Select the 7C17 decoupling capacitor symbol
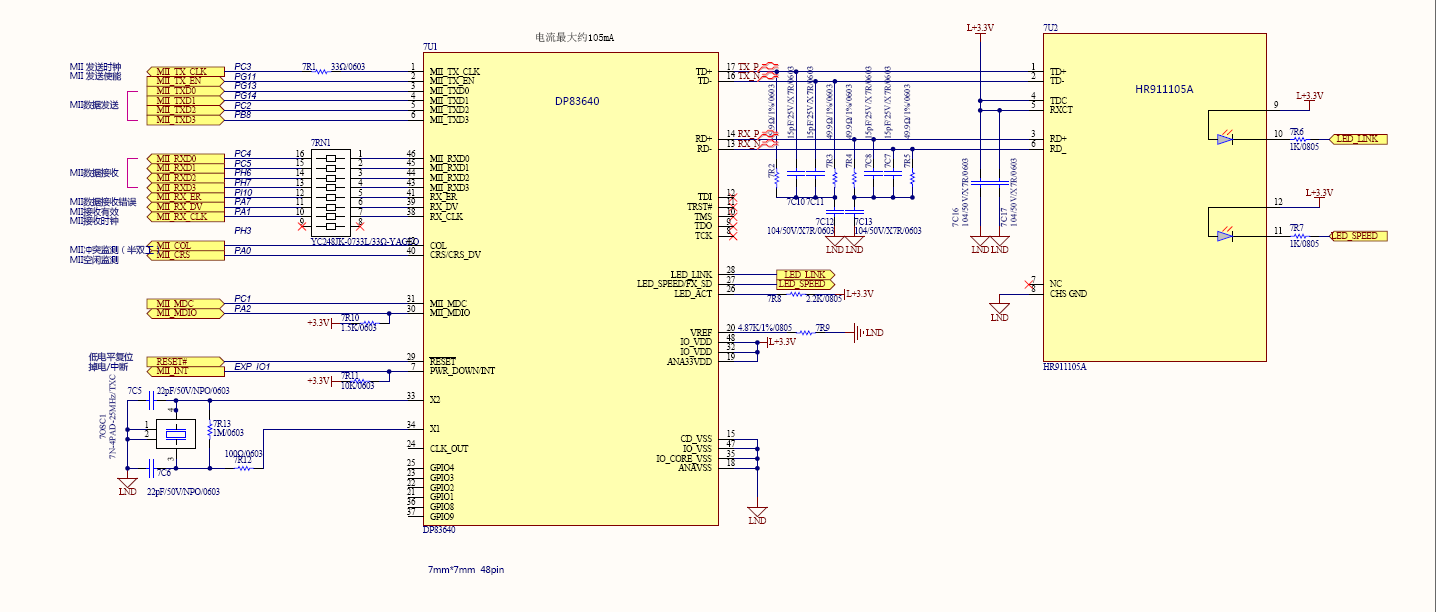The width and height of the screenshot is (1436, 612). tap(1000, 183)
